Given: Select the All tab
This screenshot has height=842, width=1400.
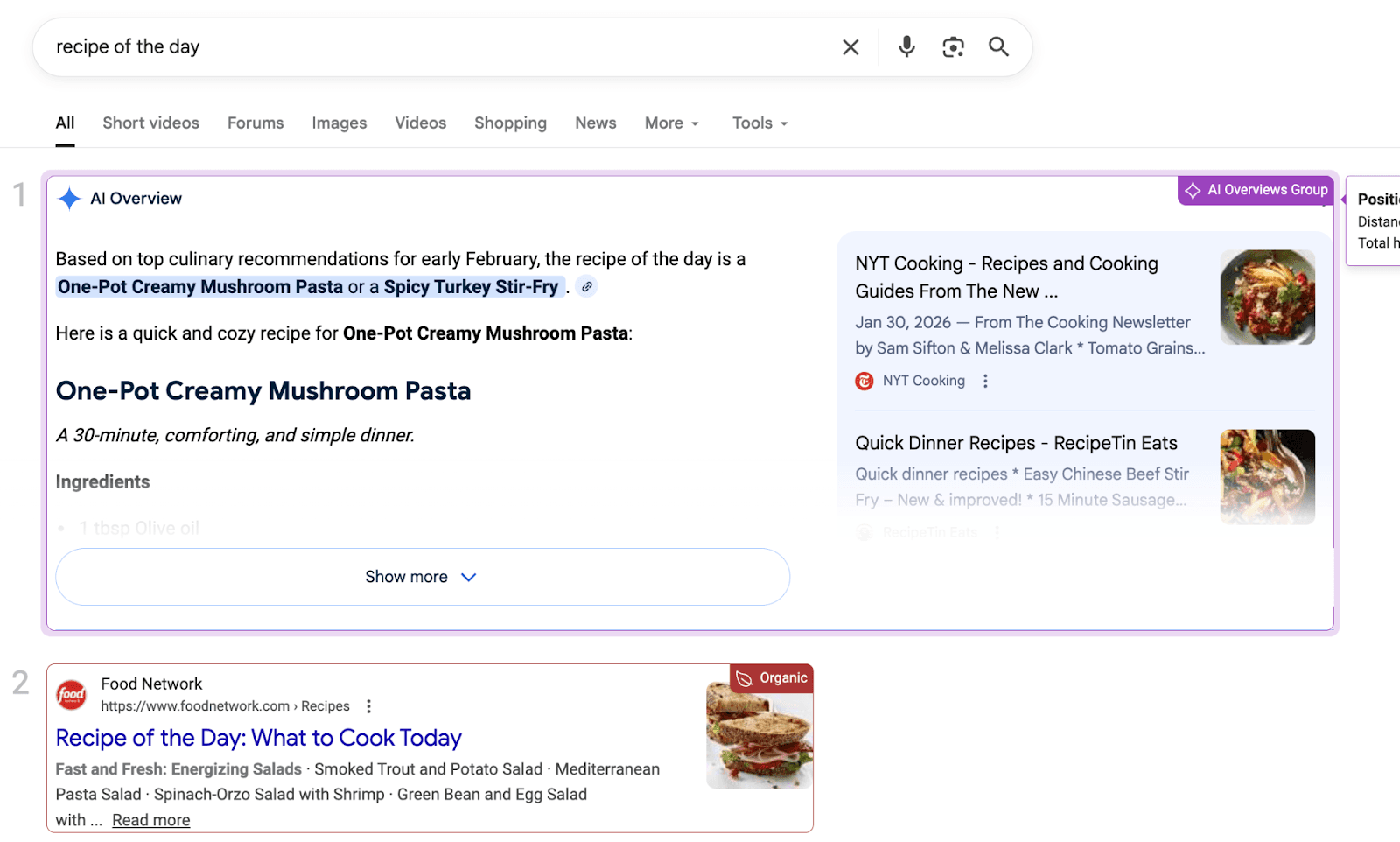Looking at the screenshot, I should pos(66,123).
